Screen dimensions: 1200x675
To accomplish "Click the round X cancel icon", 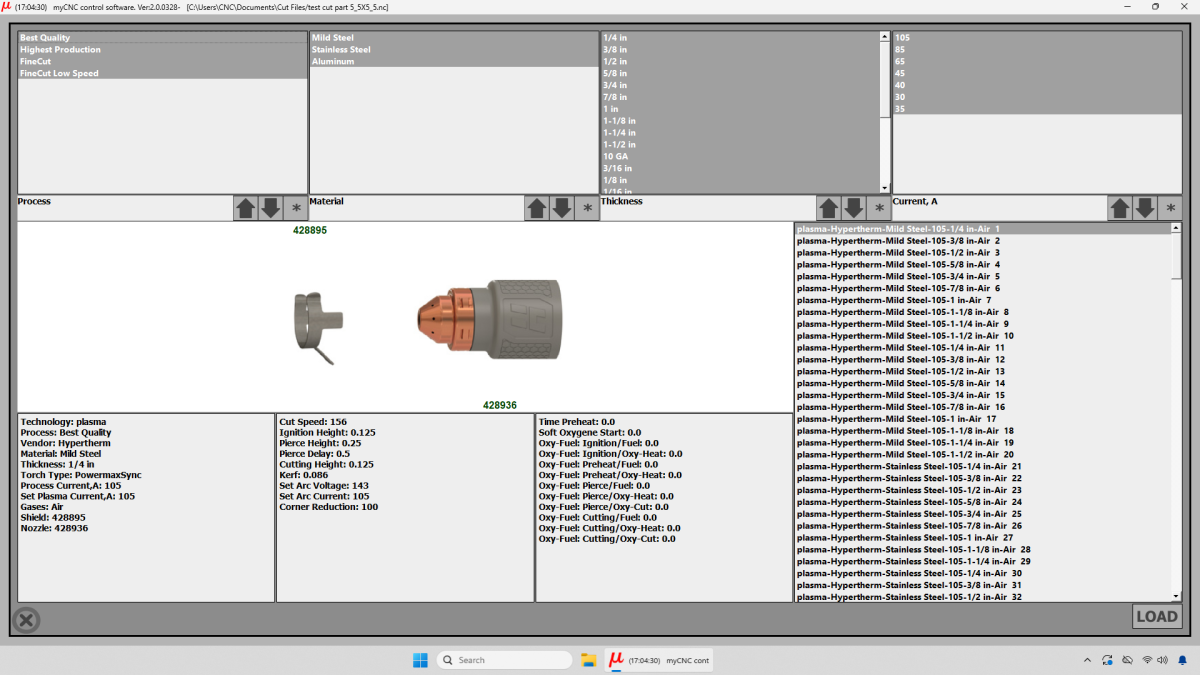I will 27,620.
